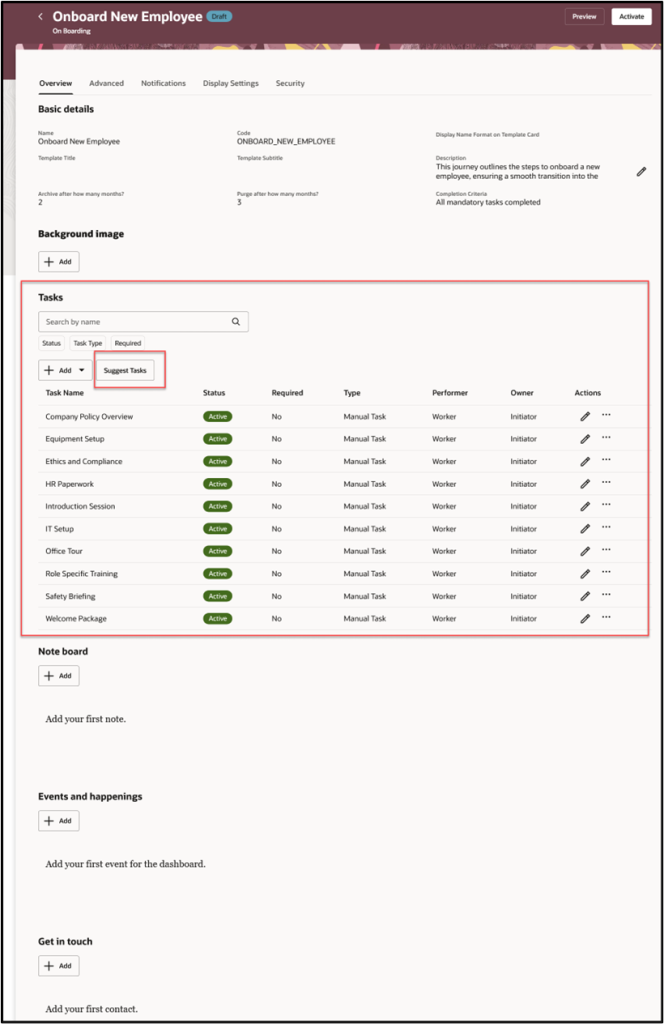Open the Required filter chip
This screenshot has height=1024, width=664.
coord(128,343)
